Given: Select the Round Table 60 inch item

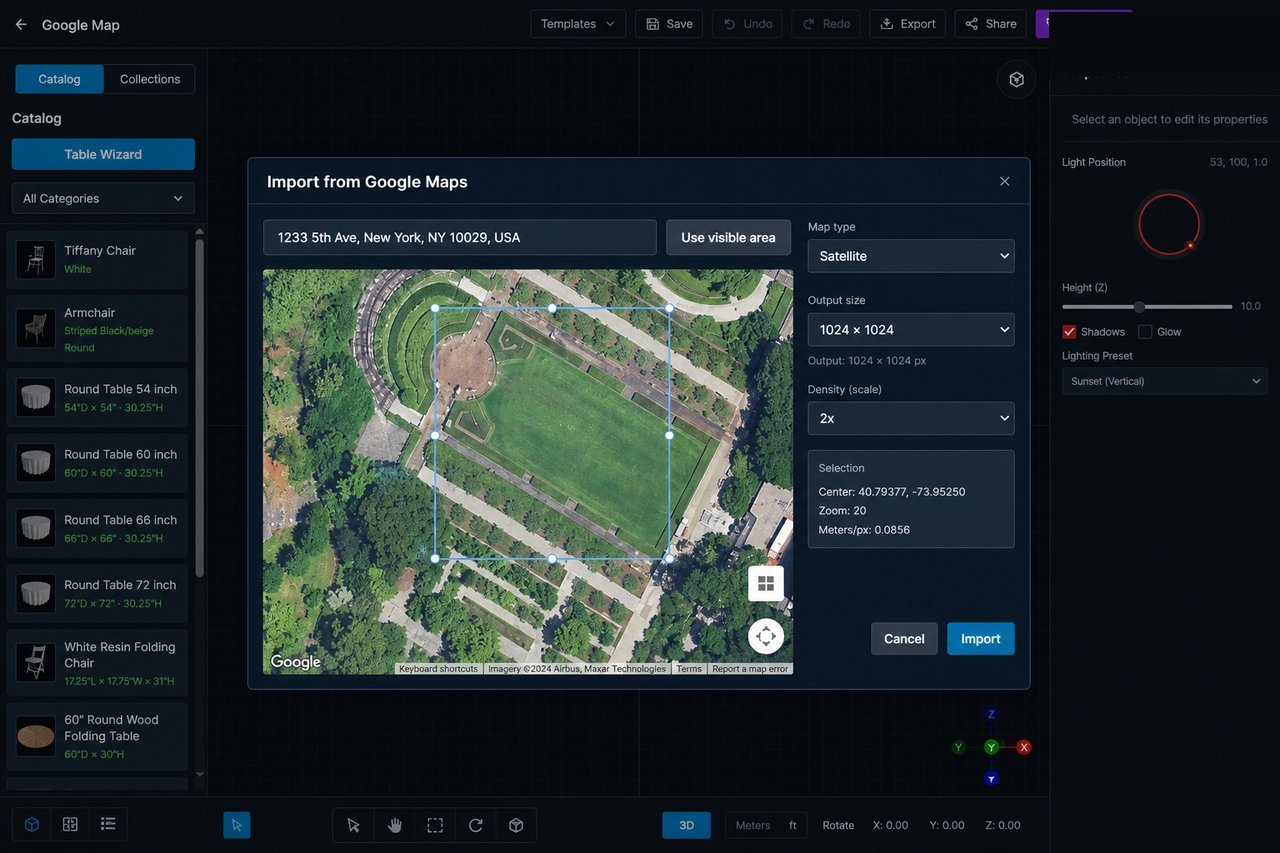Looking at the screenshot, I should point(97,463).
